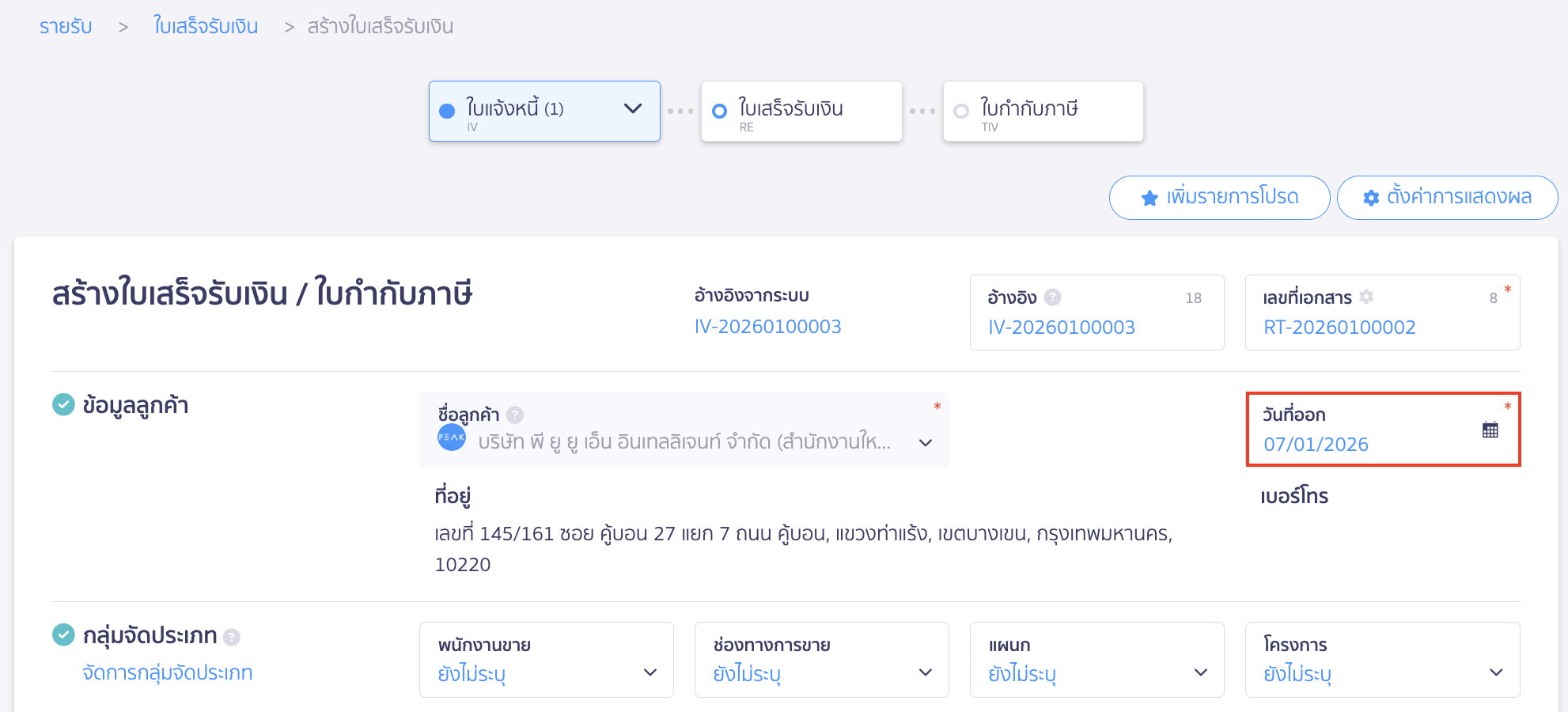Expand the ใบแจ้งหนี้ (1) dropdown

point(631,110)
